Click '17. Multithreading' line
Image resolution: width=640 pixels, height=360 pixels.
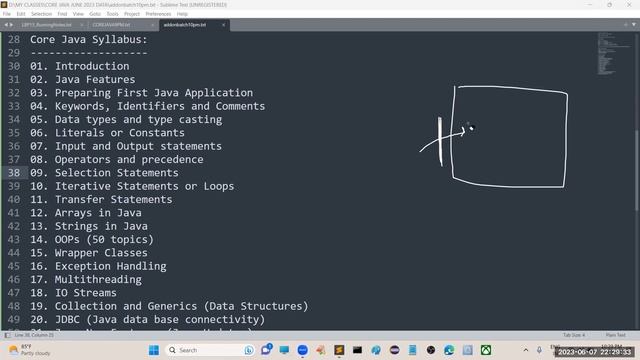click(x=86, y=280)
